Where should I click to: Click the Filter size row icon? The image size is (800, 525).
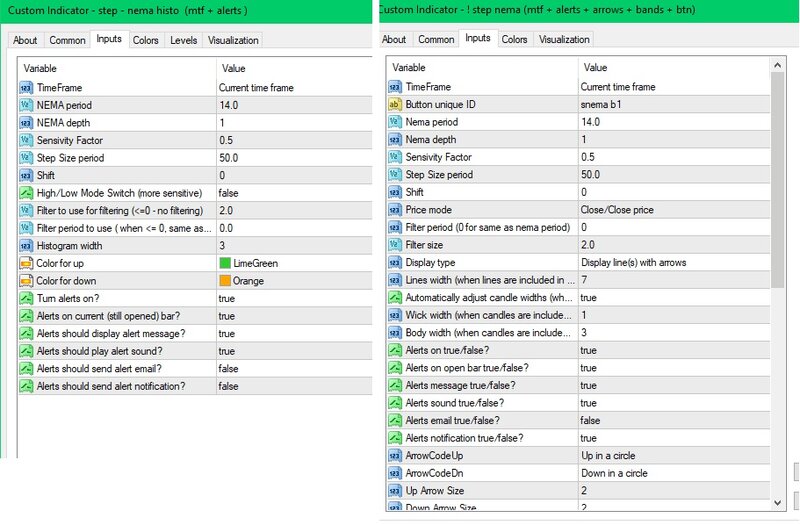tap(394, 245)
